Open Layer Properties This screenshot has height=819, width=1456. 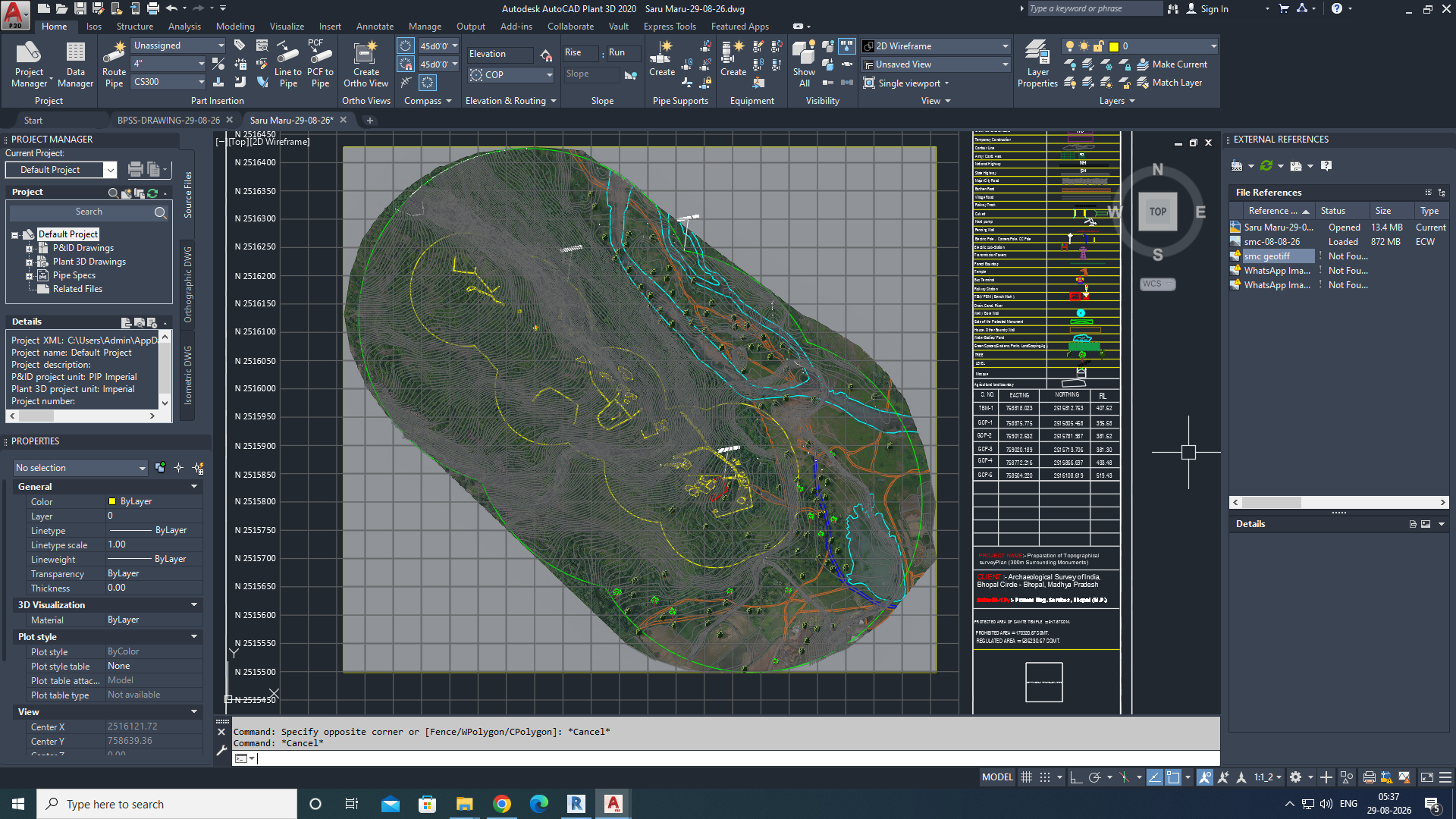1037,64
